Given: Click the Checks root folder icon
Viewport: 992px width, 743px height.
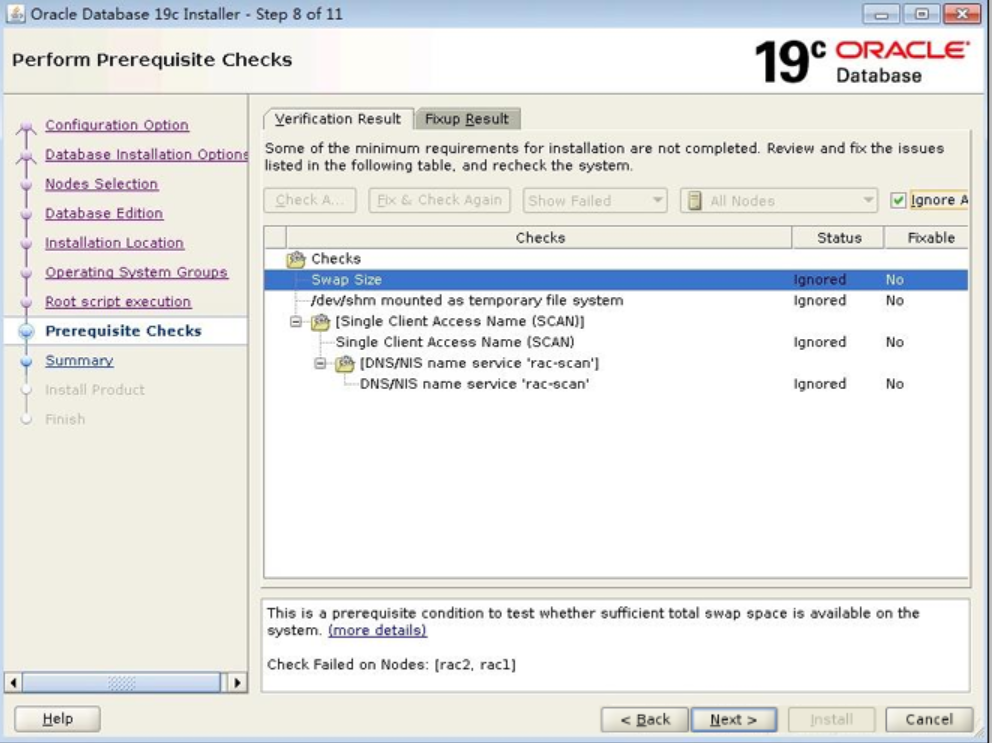Looking at the screenshot, I should coord(295,259).
